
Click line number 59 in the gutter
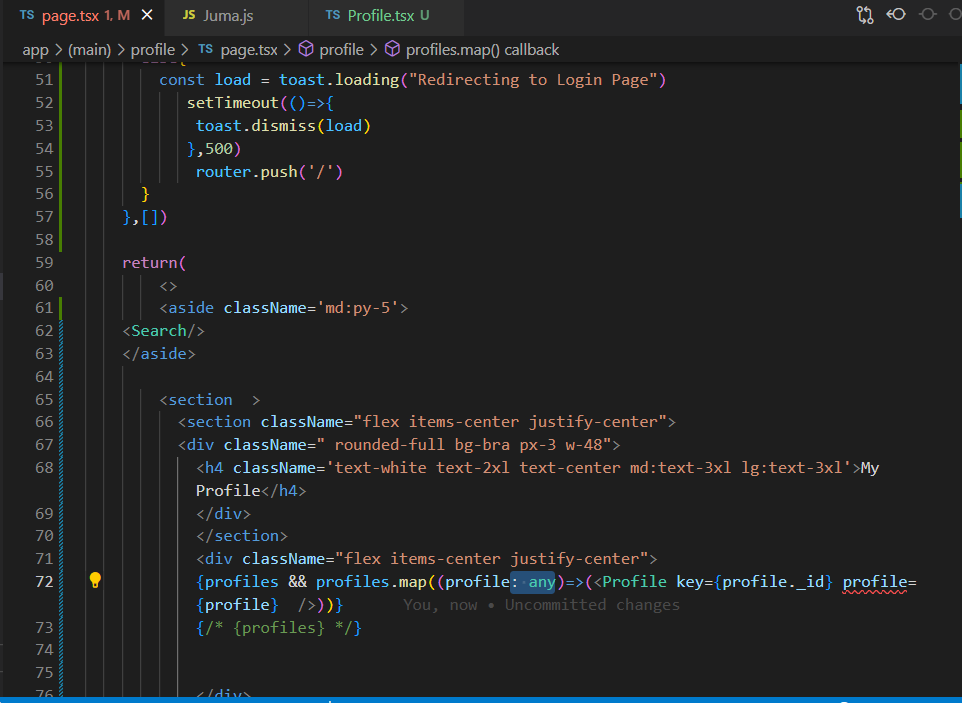click(x=44, y=263)
